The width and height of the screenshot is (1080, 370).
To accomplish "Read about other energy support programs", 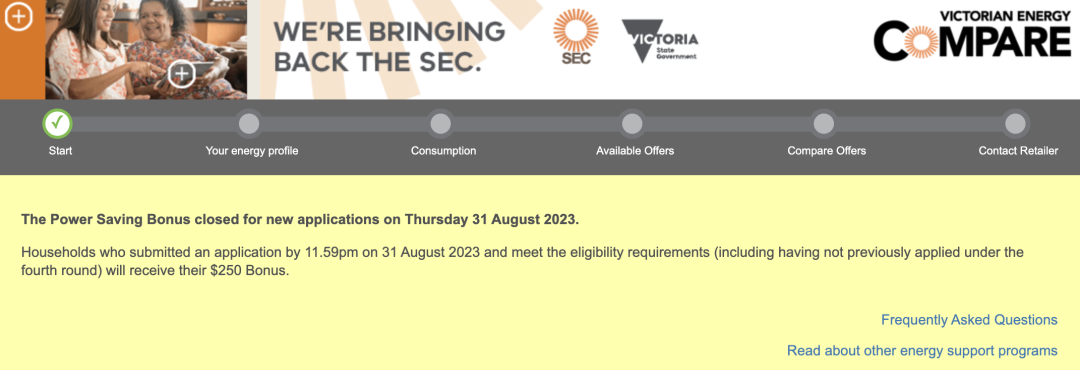I will point(922,351).
